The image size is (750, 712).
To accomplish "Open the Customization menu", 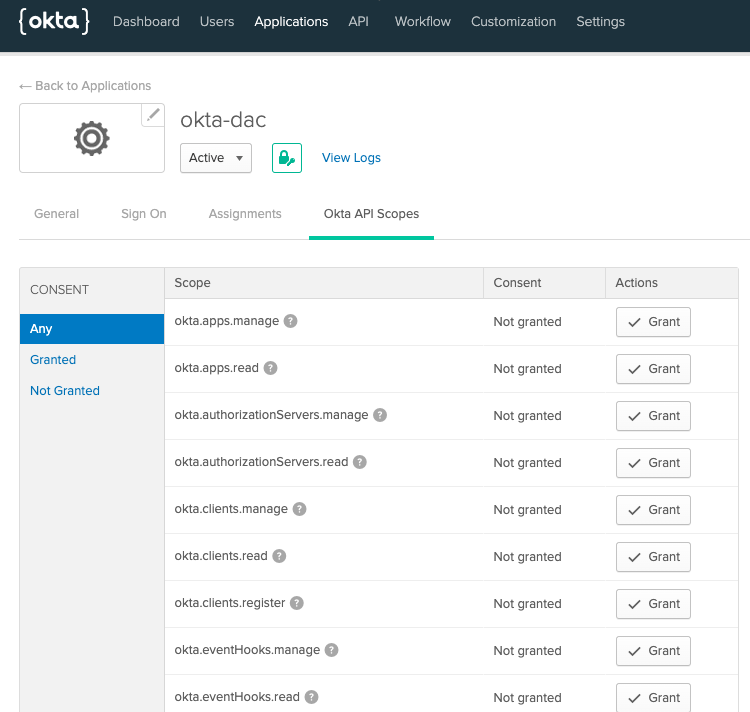I will (513, 22).
